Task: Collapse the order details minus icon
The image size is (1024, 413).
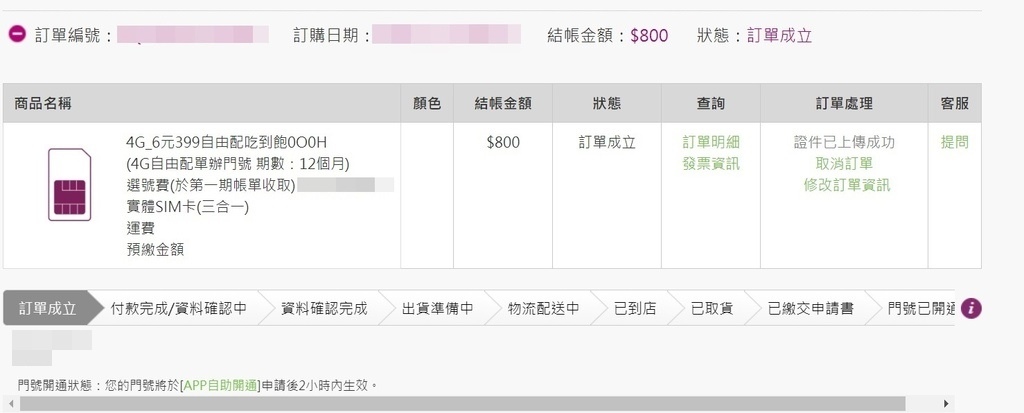Action: (x=17, y=35)
